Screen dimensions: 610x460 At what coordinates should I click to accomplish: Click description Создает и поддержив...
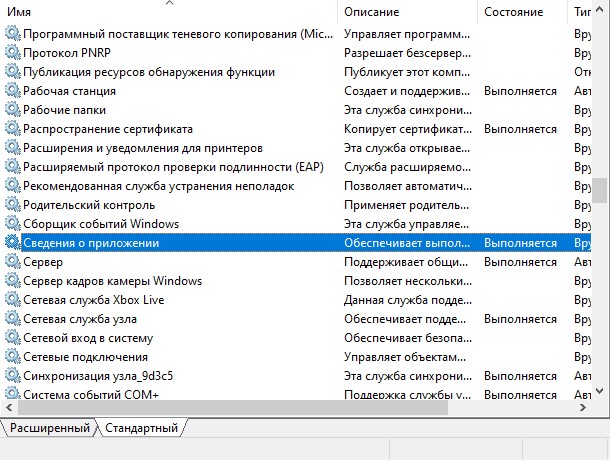407,91
